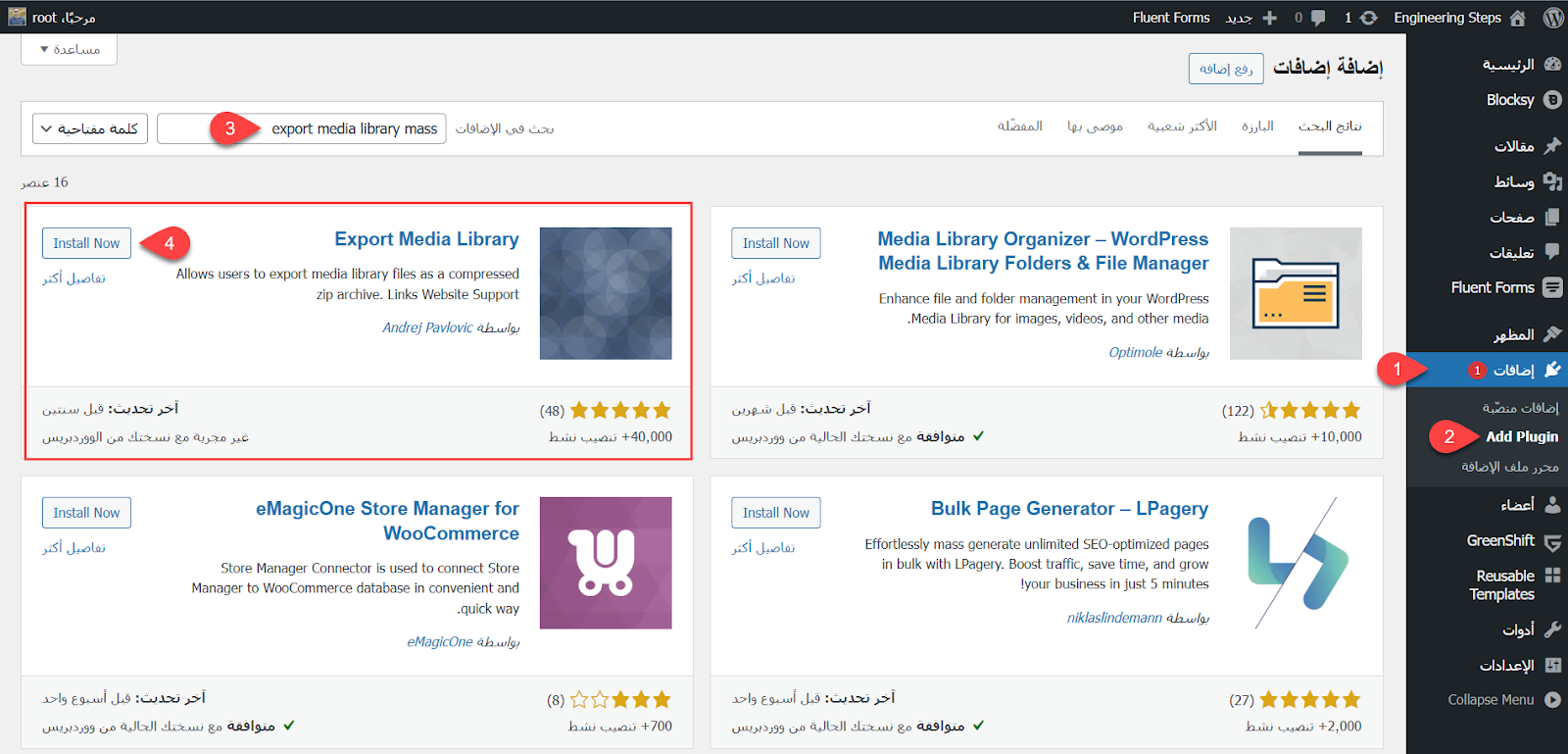Open إضافات منصّبة installed plugins submenu

point(1520,407)
